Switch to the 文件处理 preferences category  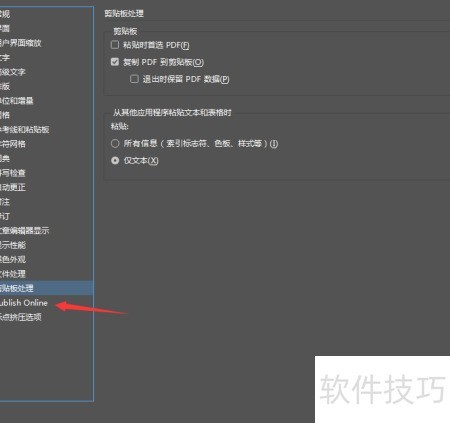pos(46,274)
